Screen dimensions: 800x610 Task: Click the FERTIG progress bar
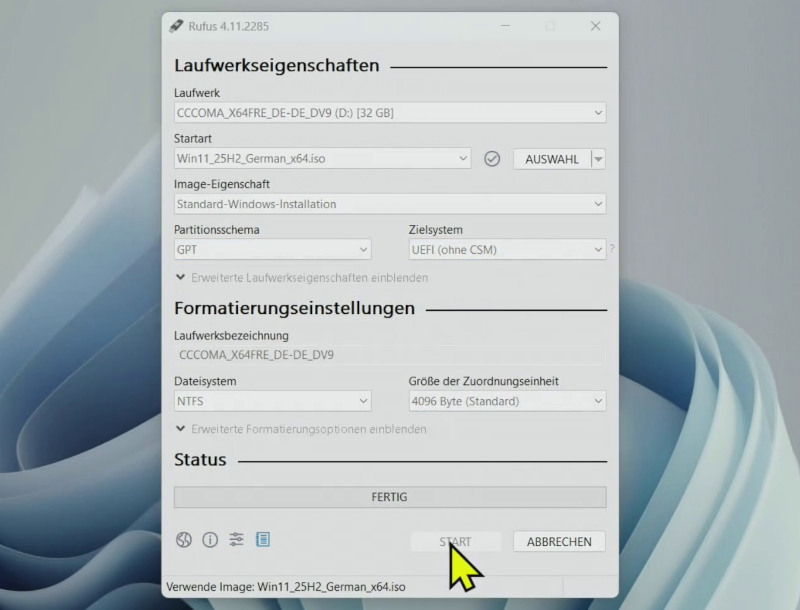click(389, 497)
